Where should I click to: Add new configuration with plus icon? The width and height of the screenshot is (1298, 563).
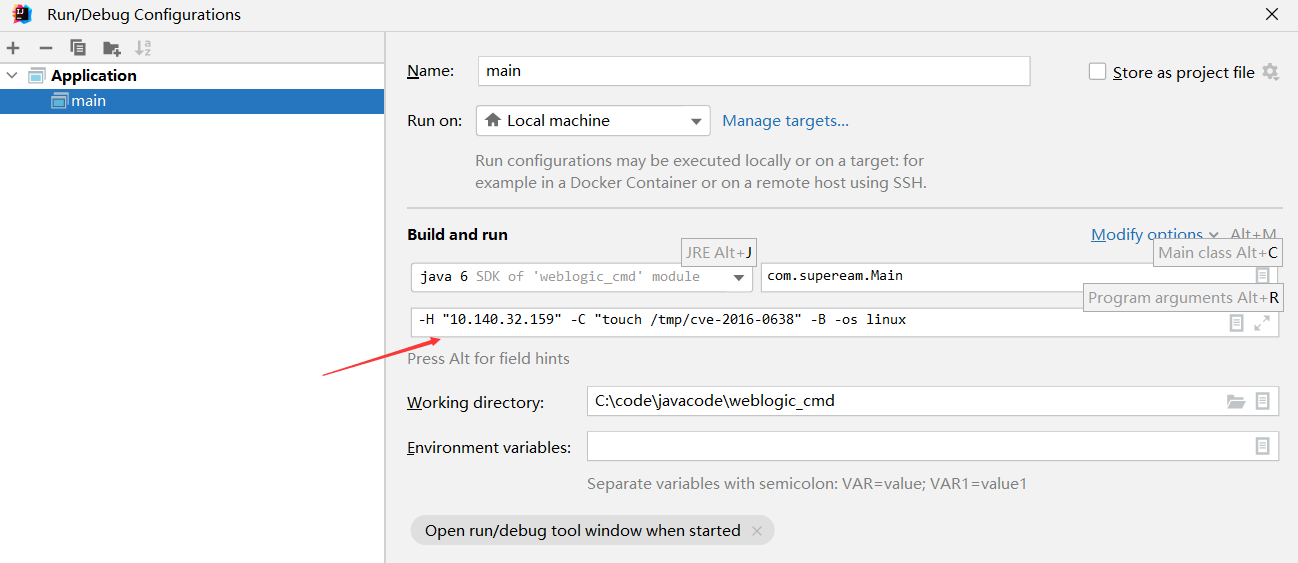tap(13, 48)
